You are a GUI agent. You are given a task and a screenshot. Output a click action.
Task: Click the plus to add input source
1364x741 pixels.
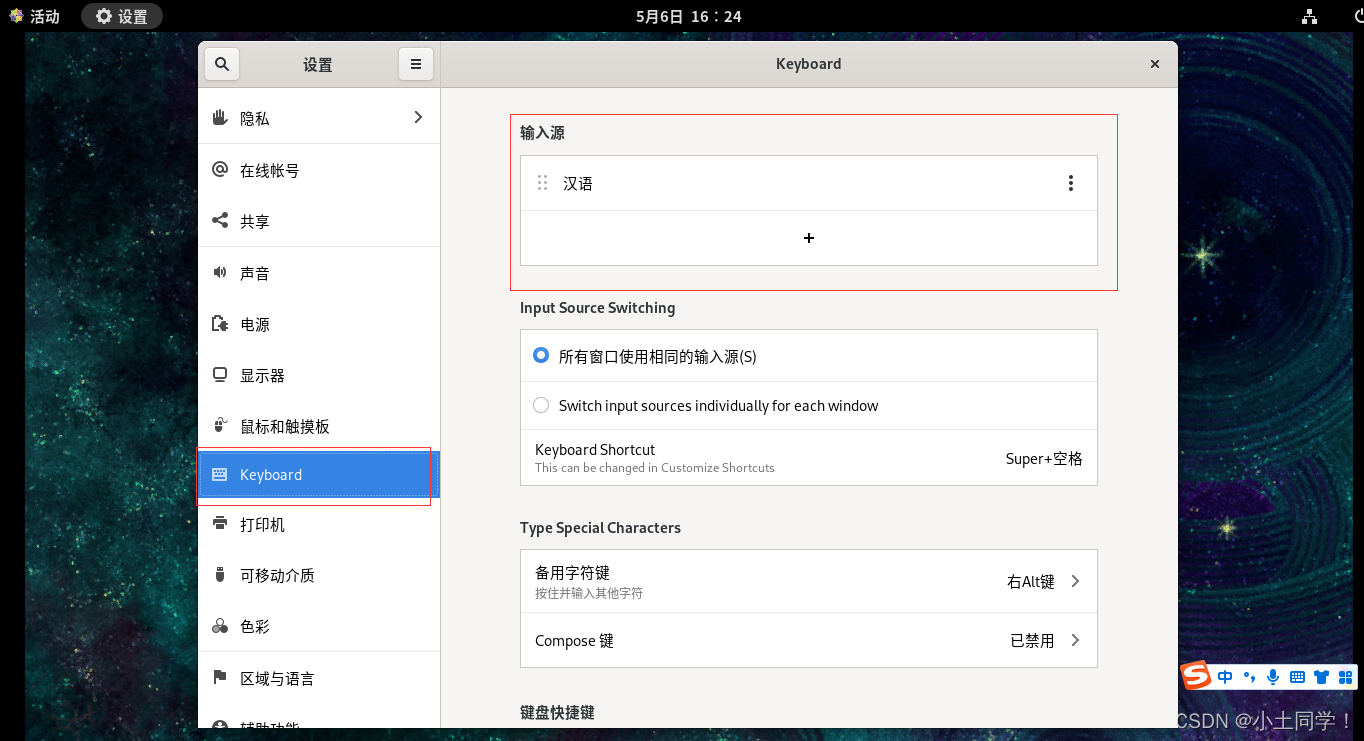point(808,238)
